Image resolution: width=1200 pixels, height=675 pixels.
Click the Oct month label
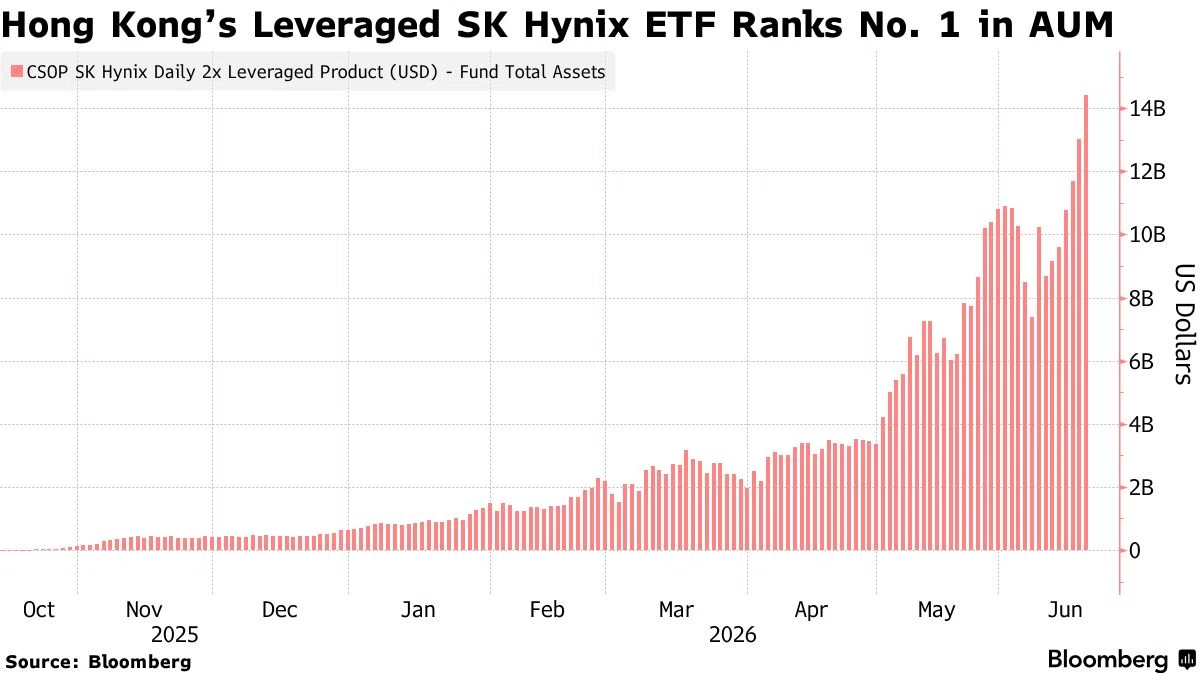coord(38,609)
